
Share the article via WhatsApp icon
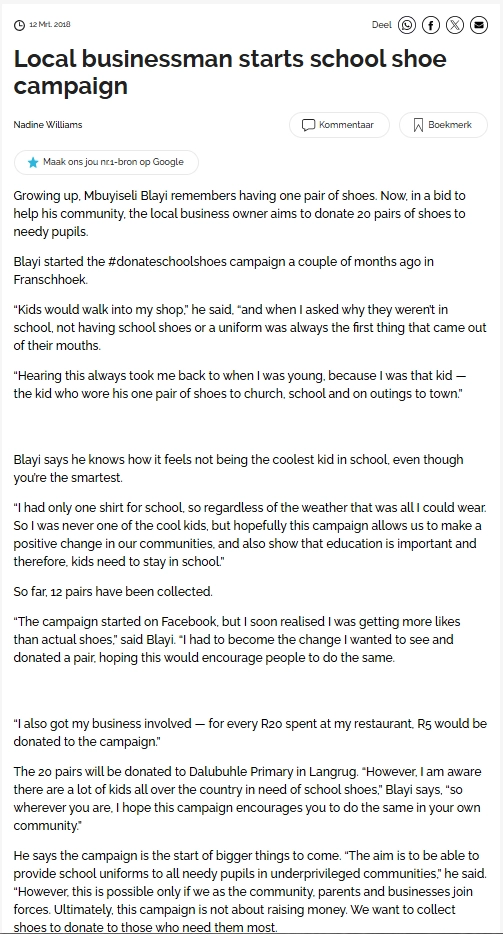click(407, 25)
